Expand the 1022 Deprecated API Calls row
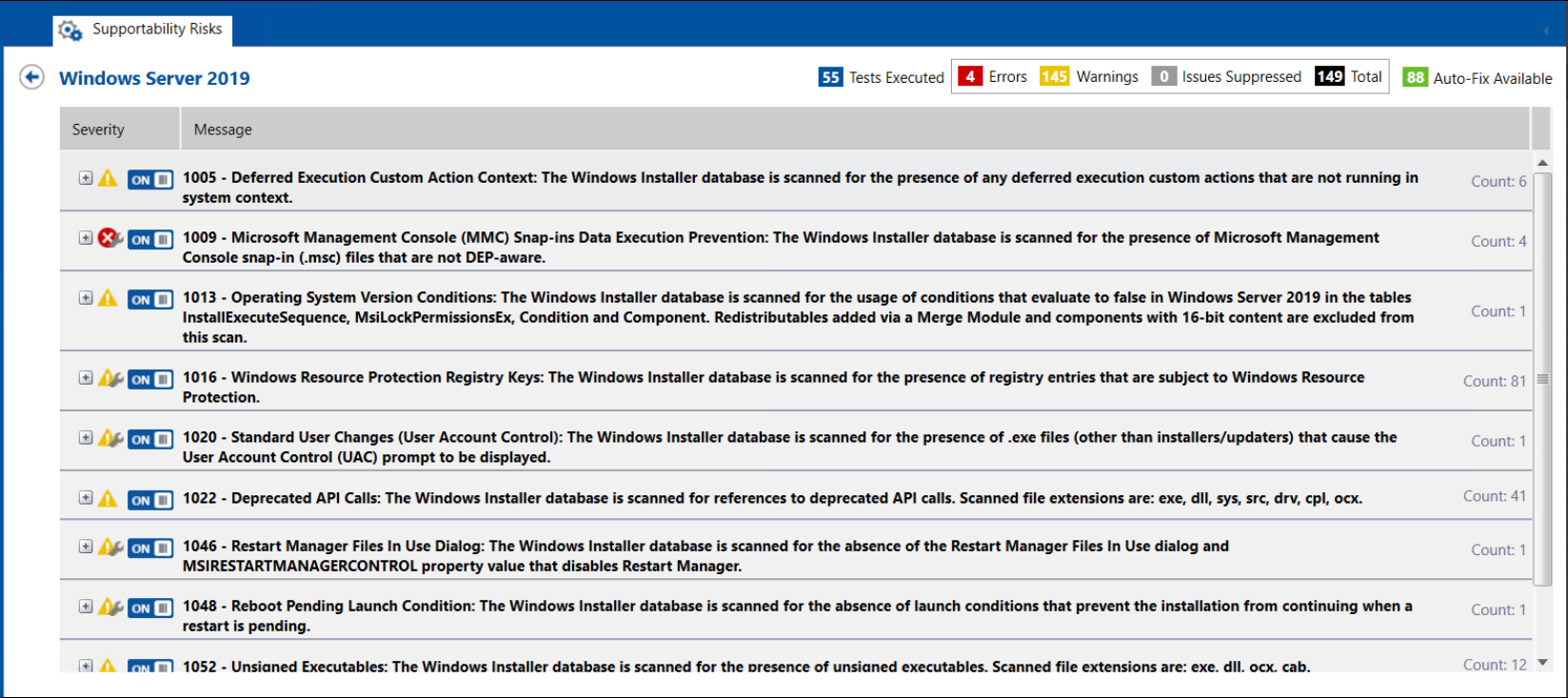The width and height of the screenshot is (1568, 698). click(x=86, y=498)
